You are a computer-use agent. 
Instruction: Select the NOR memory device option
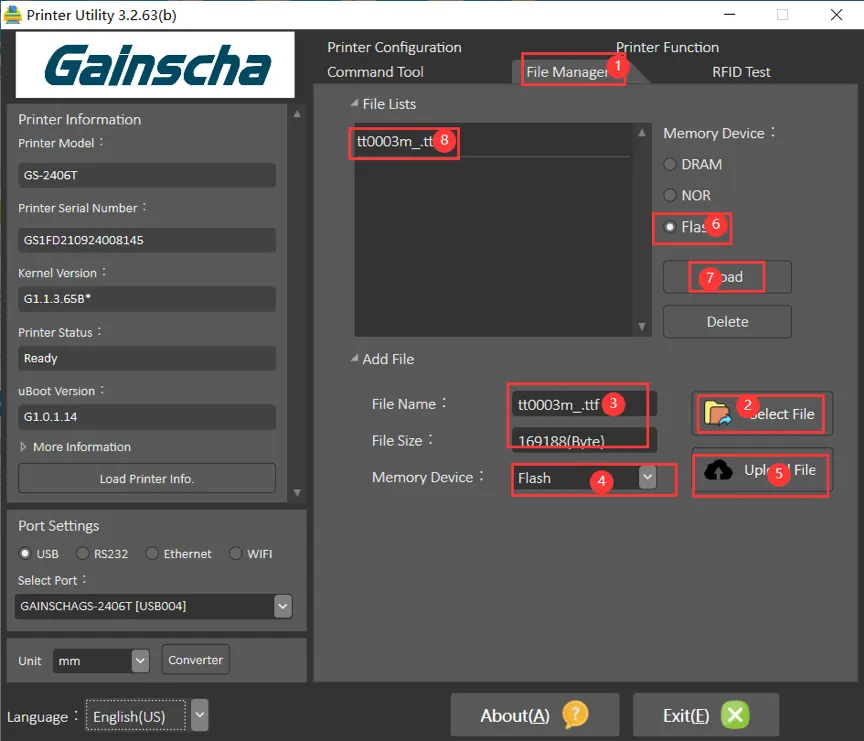tap(670, 195)
